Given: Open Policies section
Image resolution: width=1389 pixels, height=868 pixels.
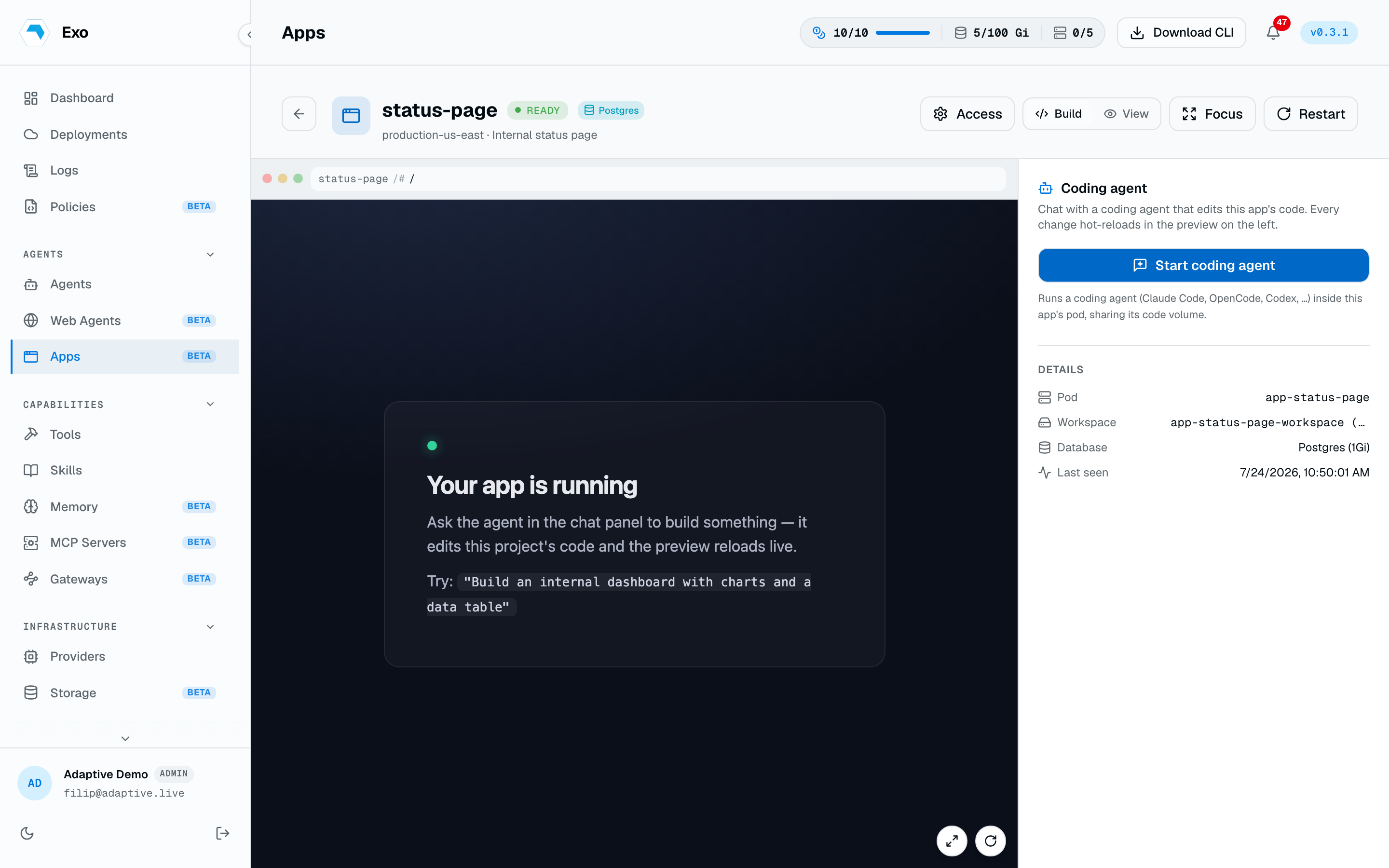Looking at the screenshot, I should click(x=125, y=207).
